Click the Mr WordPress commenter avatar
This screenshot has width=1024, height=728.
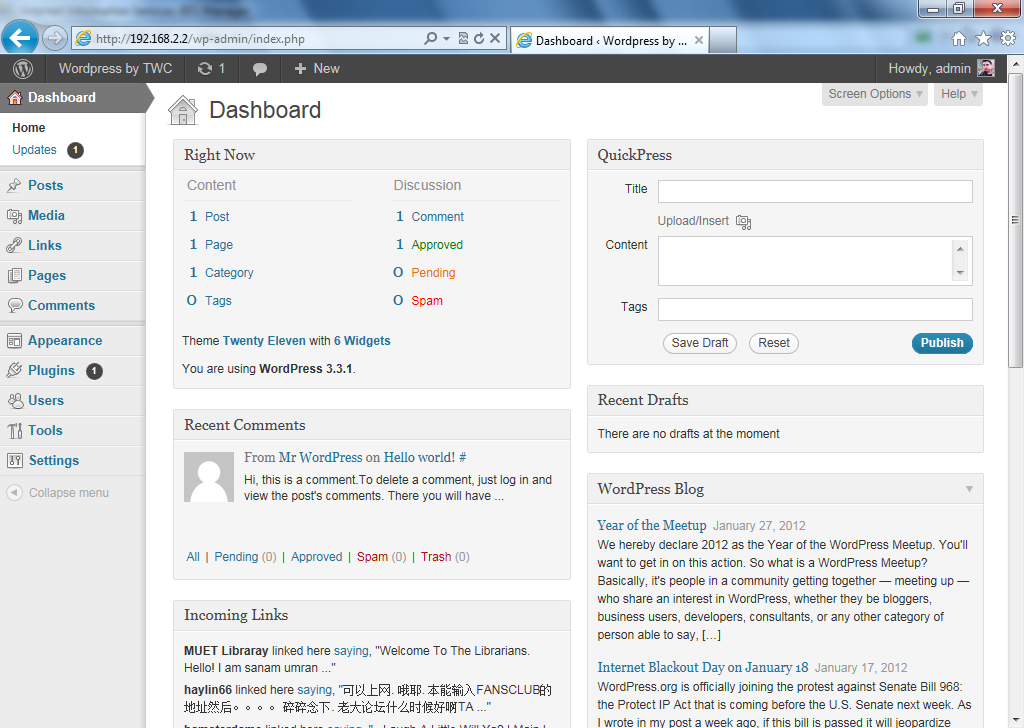[x=209, y=477]
